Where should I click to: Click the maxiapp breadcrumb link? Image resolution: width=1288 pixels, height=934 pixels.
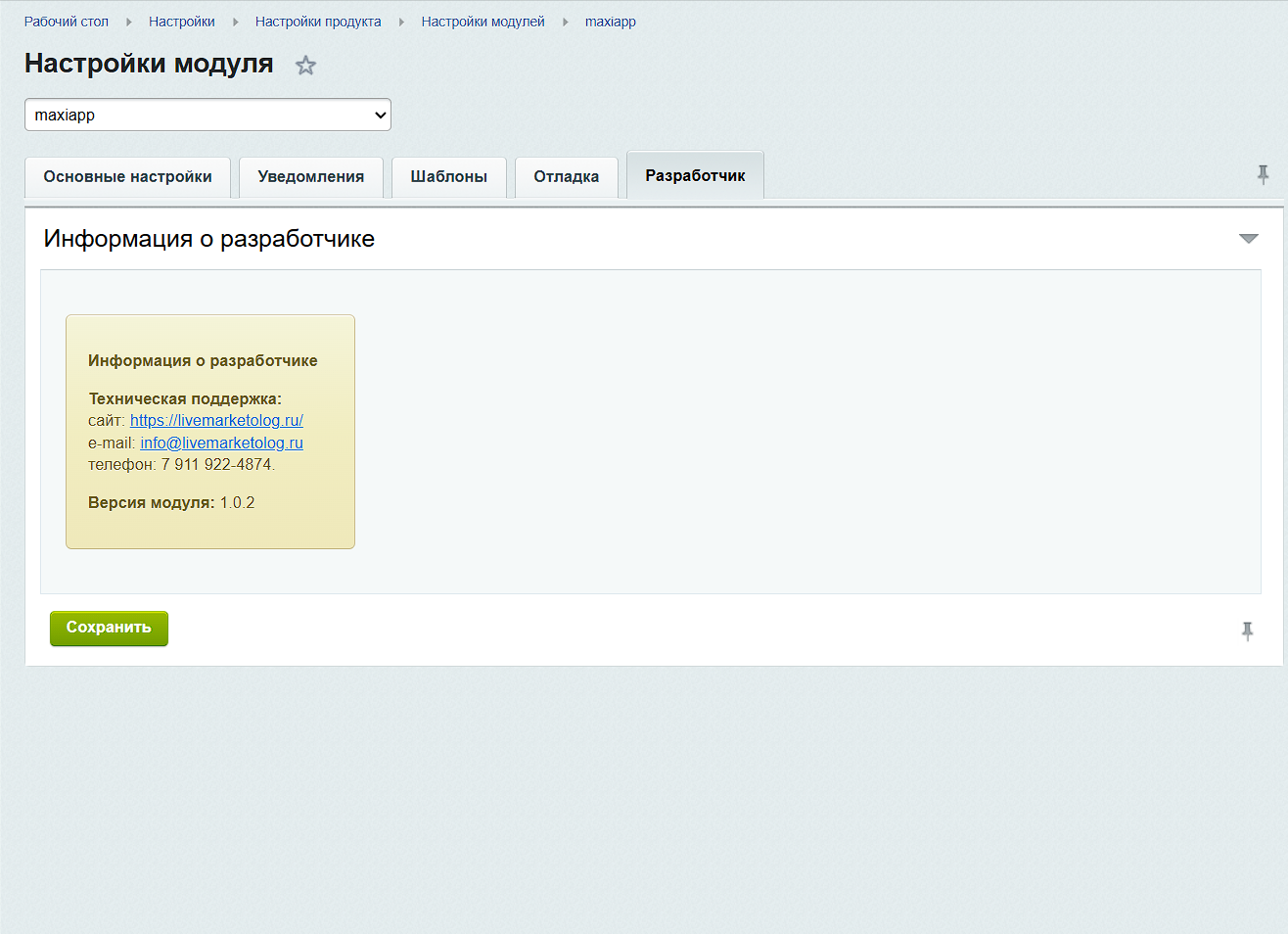pyautogui.click(x=610, y=22)
